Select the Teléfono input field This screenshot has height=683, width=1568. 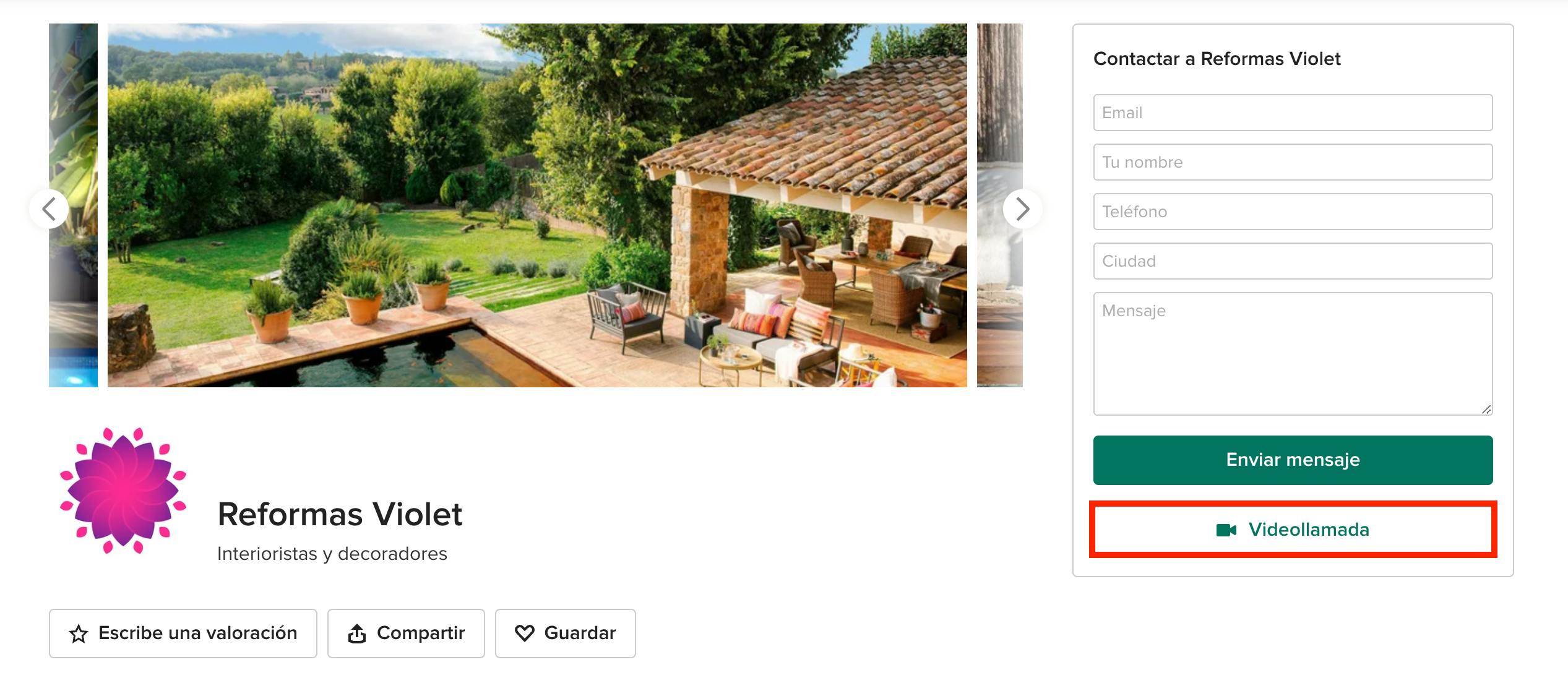1293,212
